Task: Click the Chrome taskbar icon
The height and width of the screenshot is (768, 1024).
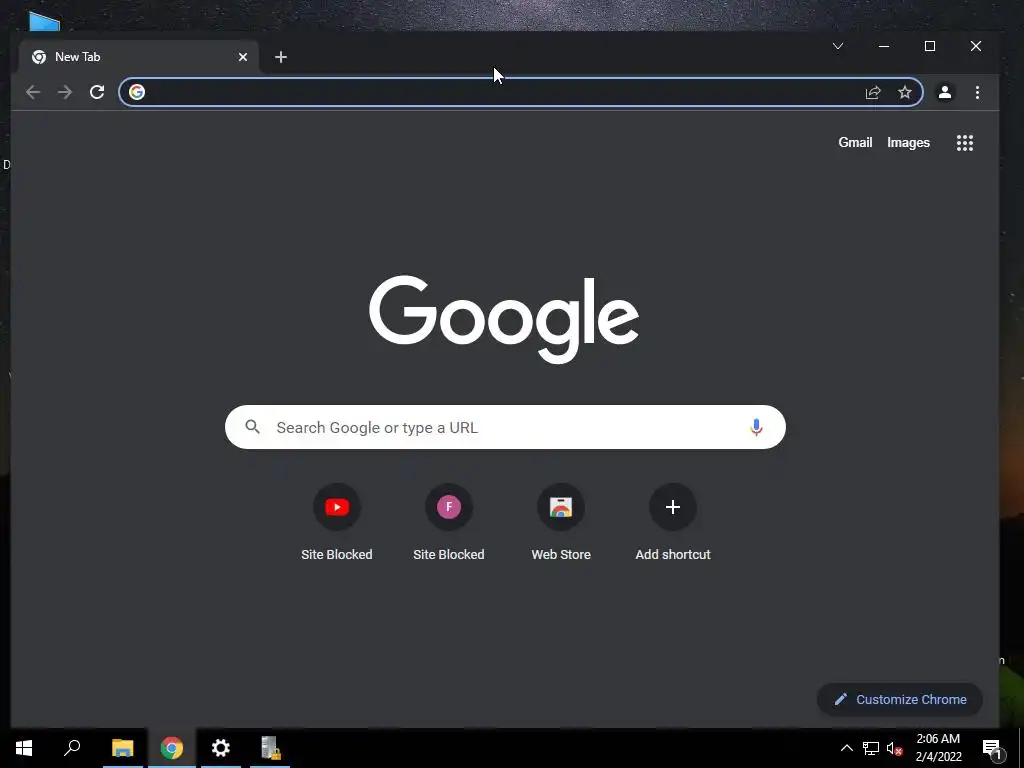Action: point(172,748)
